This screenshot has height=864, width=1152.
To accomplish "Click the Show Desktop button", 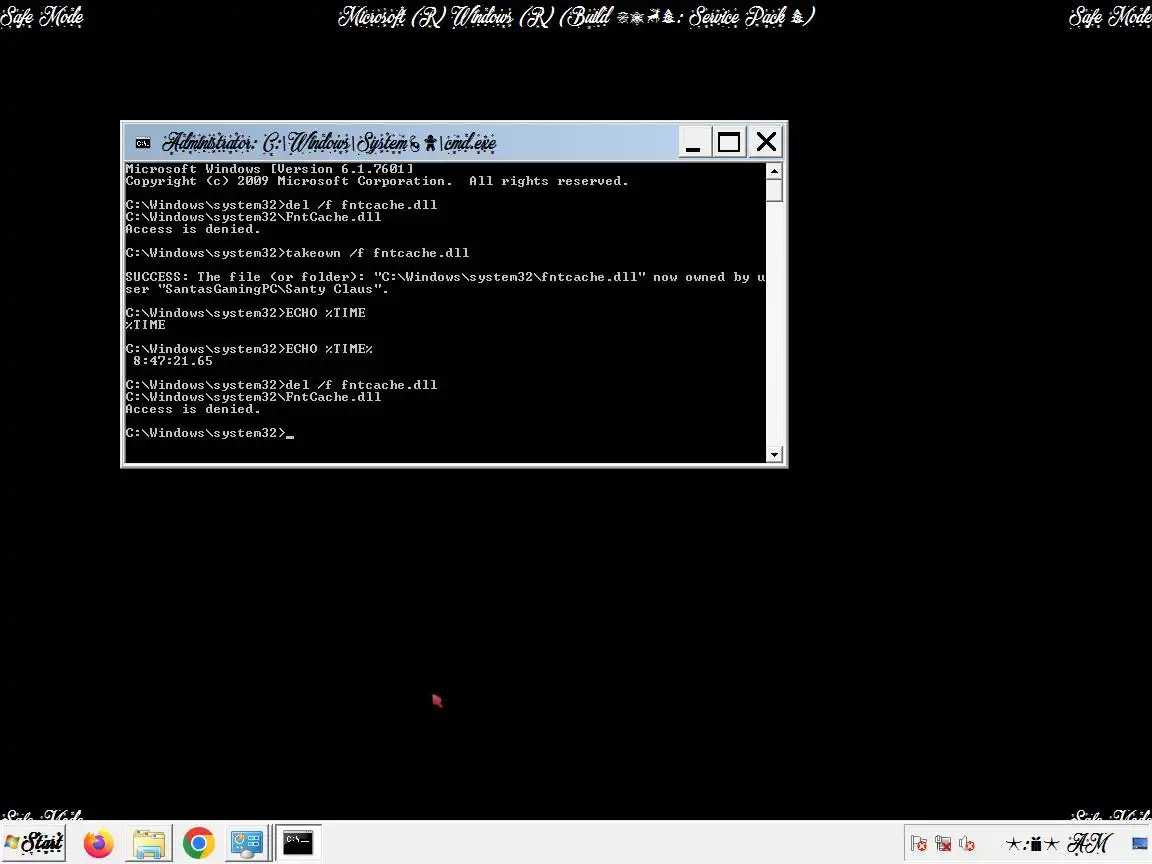I will coord(1141,843).
